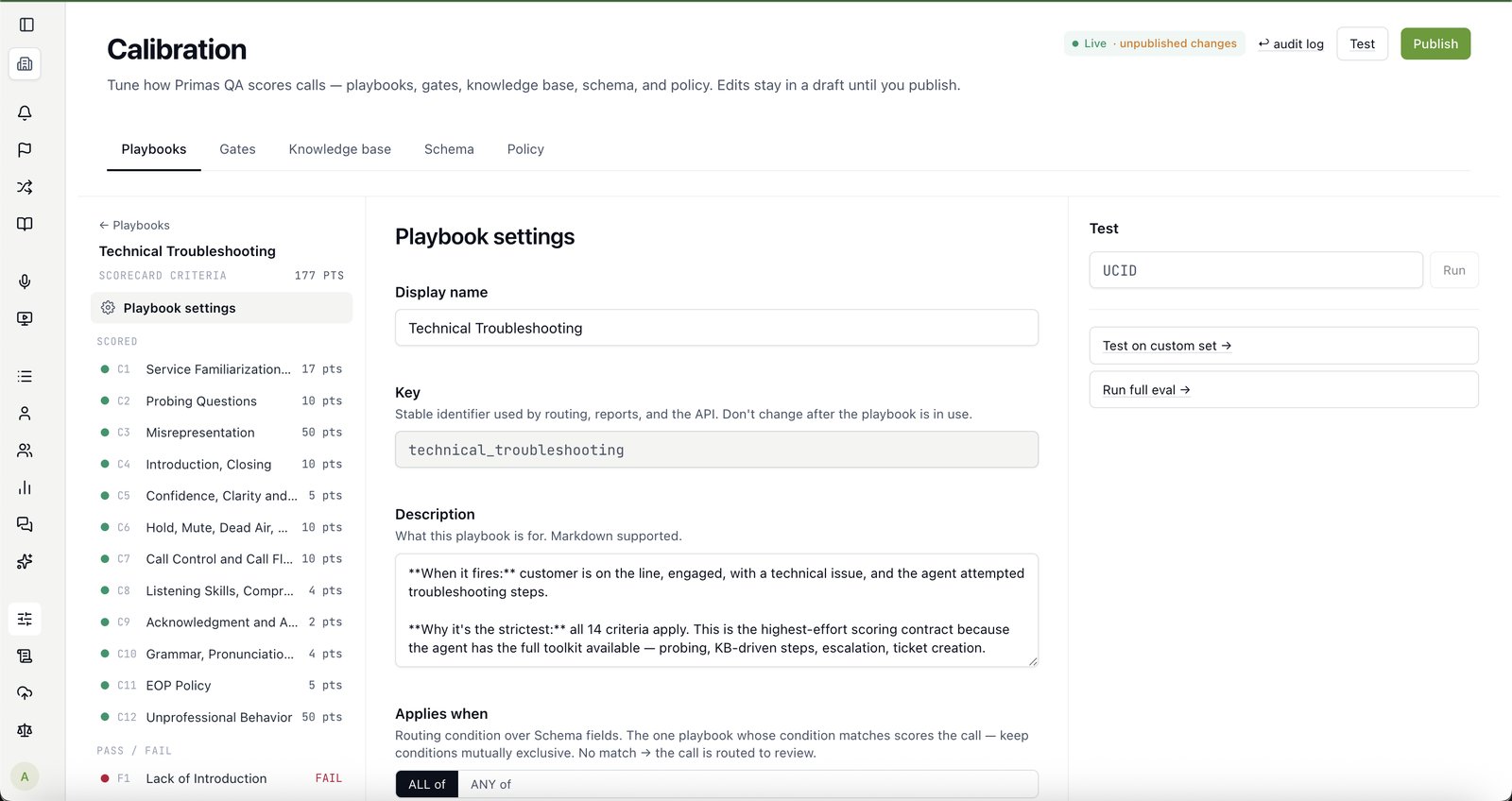1512x801 pixels.
Task: Open criterion C5 Confidence, Clarity
Action: pos(221,496)
